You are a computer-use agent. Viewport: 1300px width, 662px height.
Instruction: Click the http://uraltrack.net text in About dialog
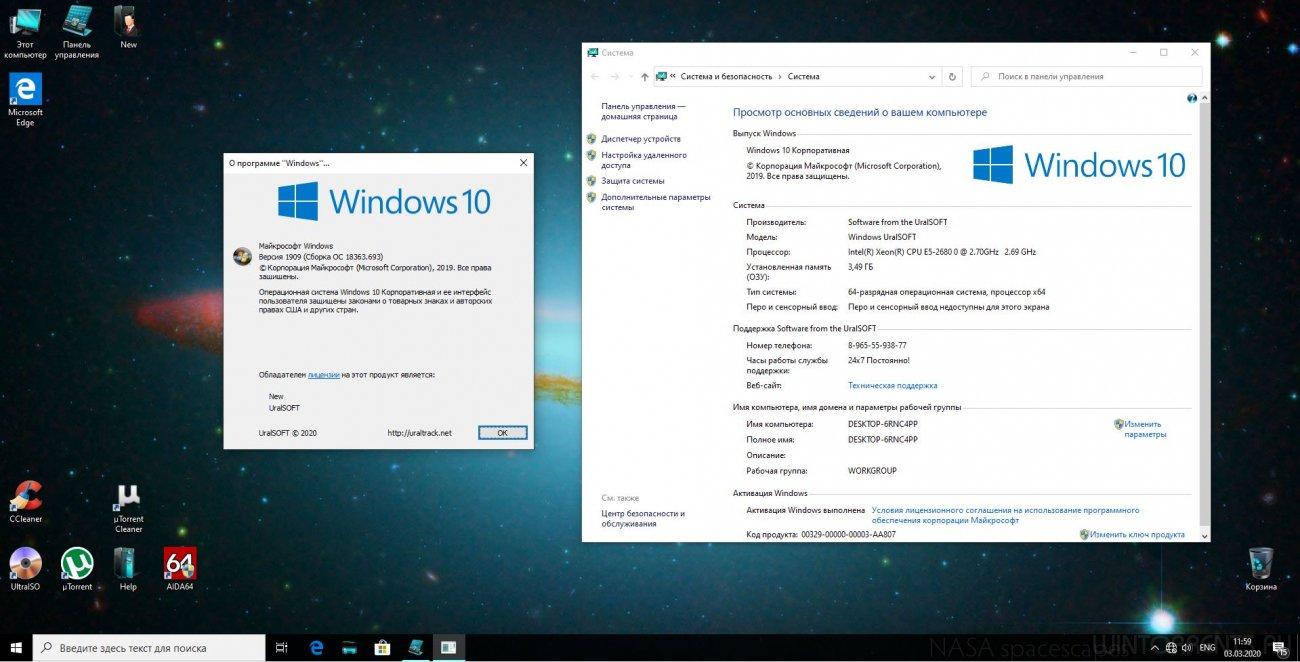pos(420,433)
